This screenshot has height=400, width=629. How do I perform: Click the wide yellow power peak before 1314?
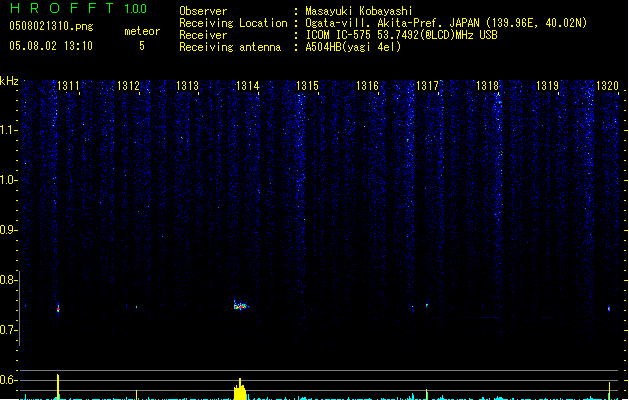point(240,389)
